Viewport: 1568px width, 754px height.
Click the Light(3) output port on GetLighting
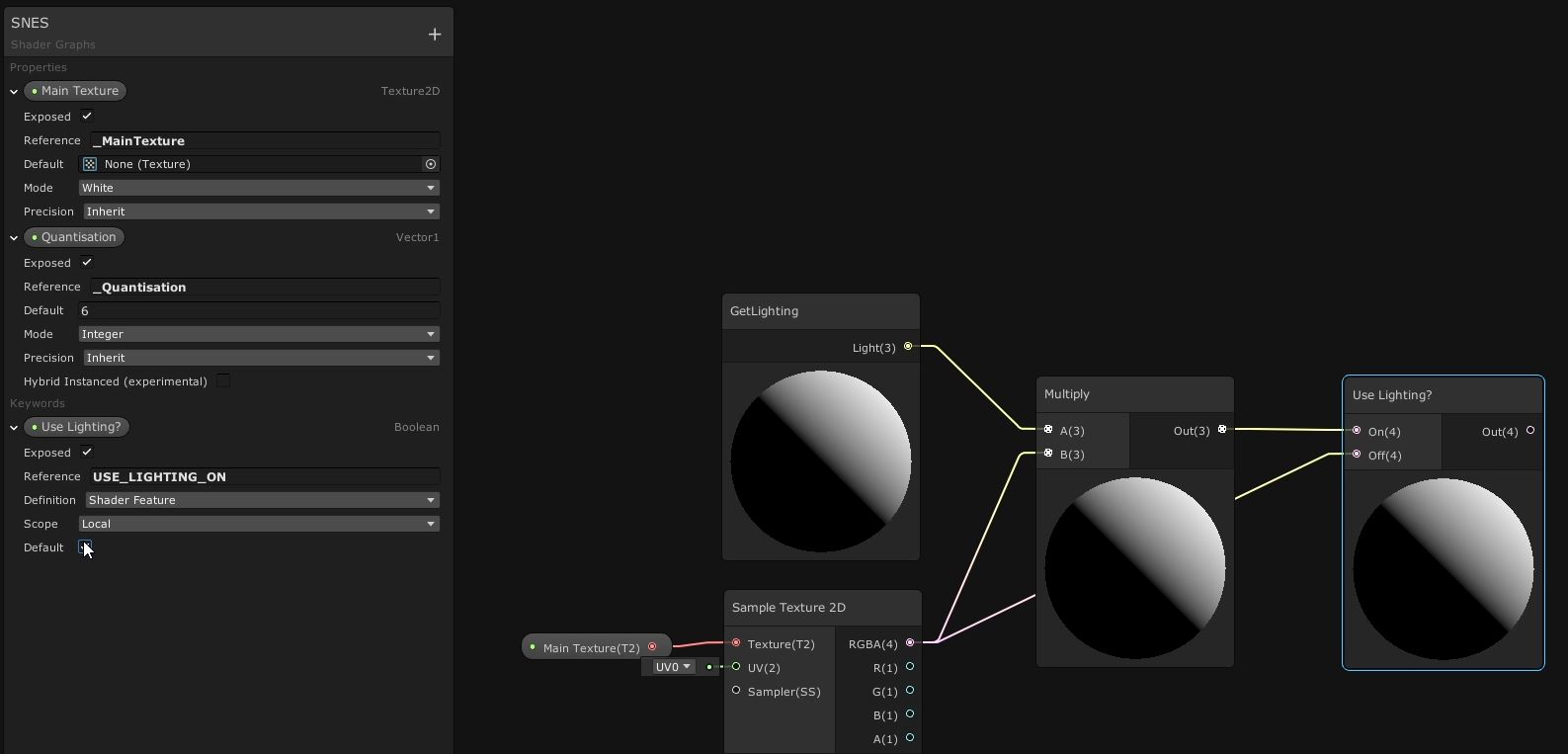(x=908, y=347)
